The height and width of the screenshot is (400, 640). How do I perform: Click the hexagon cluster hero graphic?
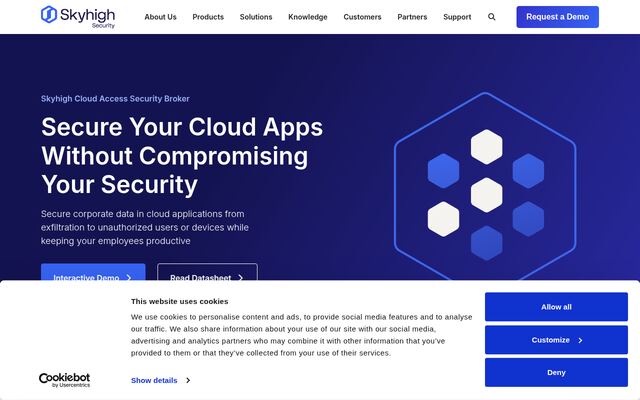click(x=485, y=187)
